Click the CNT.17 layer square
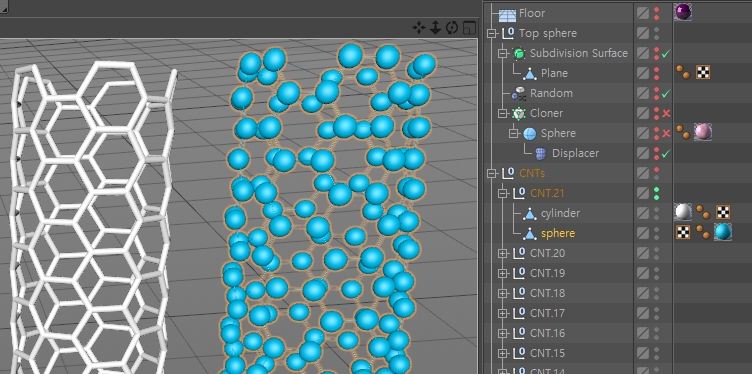Image resolution: width=752 pixels, height=374 pixels. coord(643,314)
